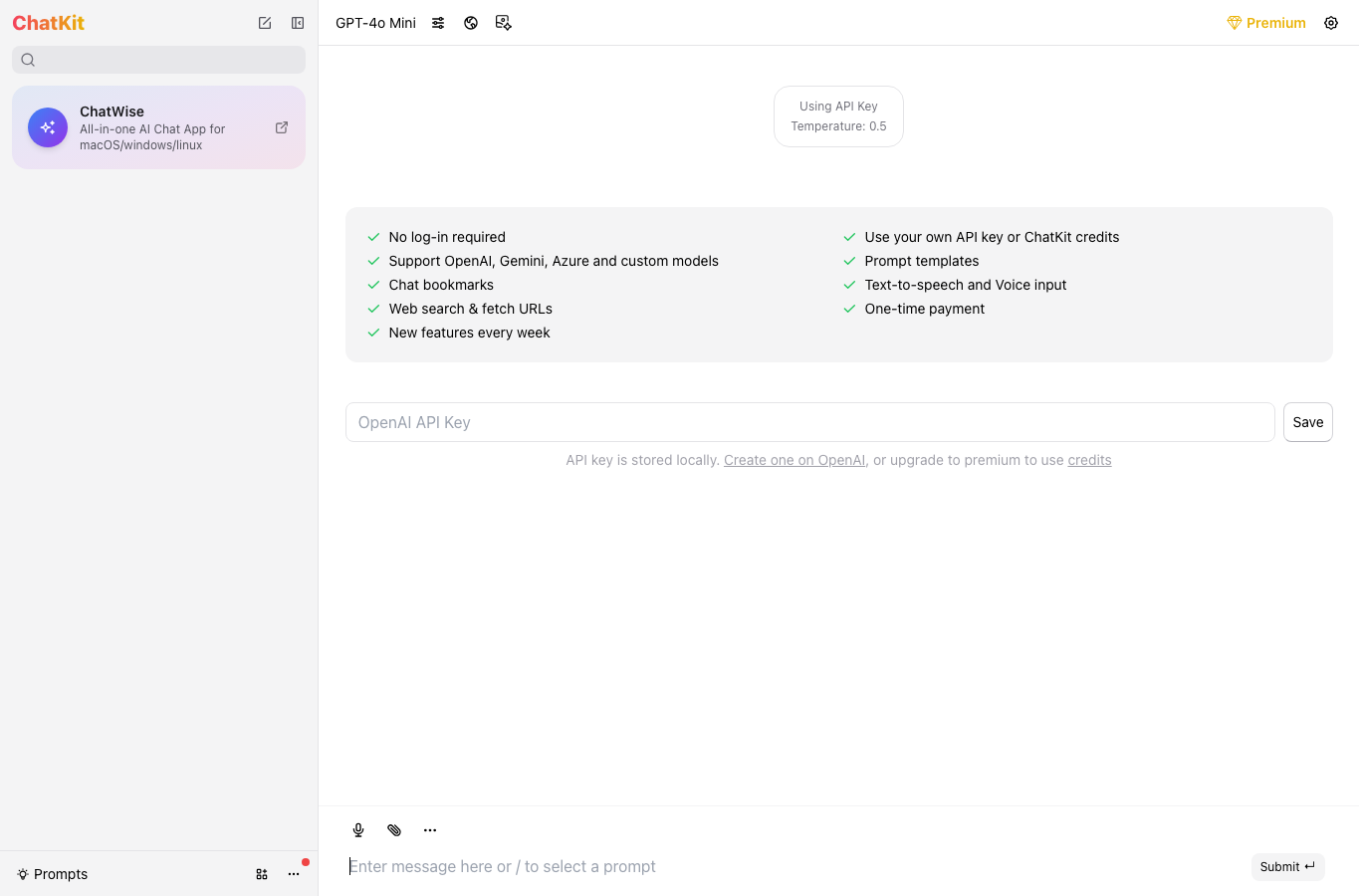Open the GPT-4o Mini model selector
1359x896 pixels.
[x=375, y=23]
